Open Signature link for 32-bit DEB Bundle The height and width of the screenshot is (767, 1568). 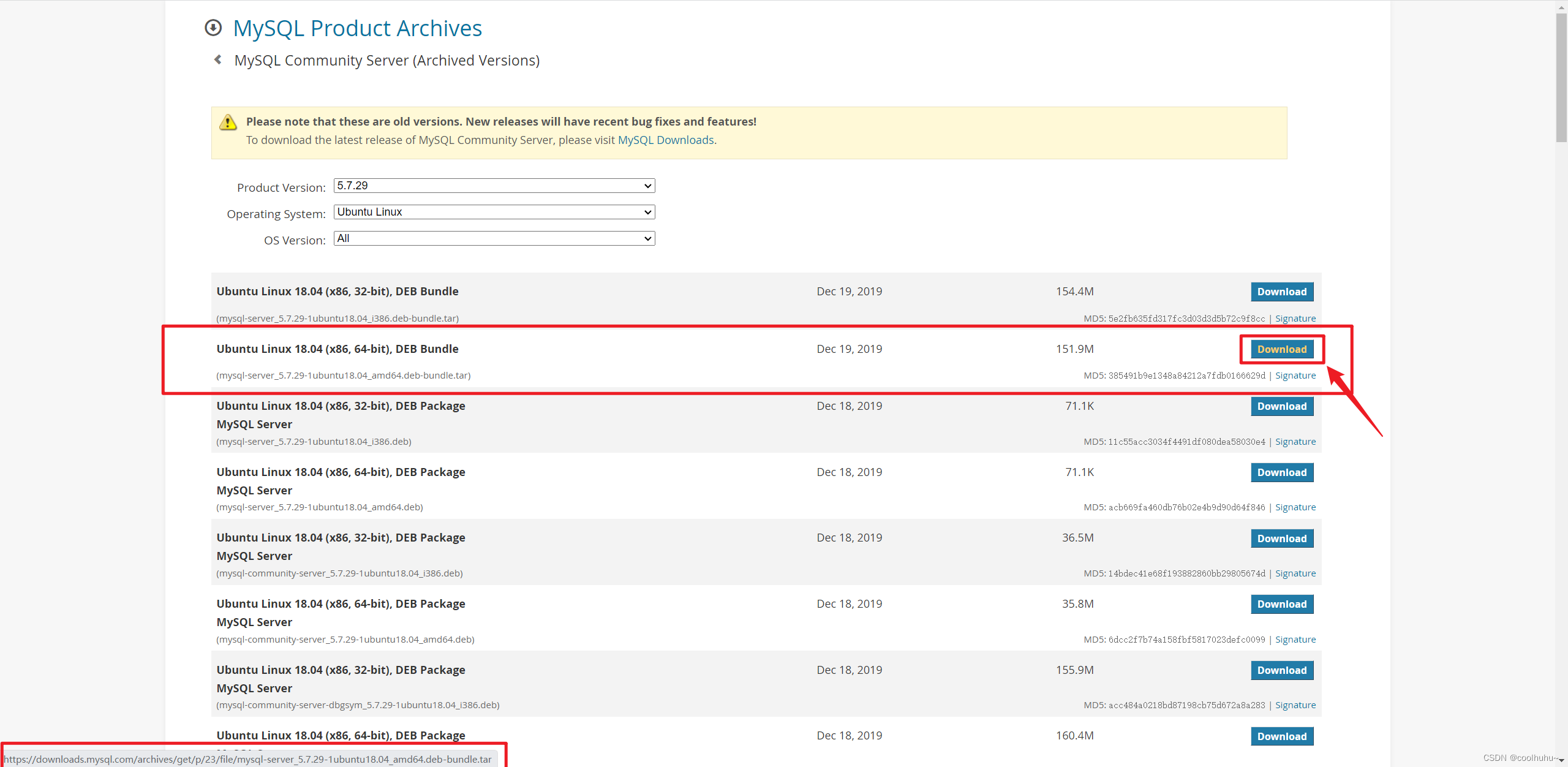click(x=1295, y=319)
